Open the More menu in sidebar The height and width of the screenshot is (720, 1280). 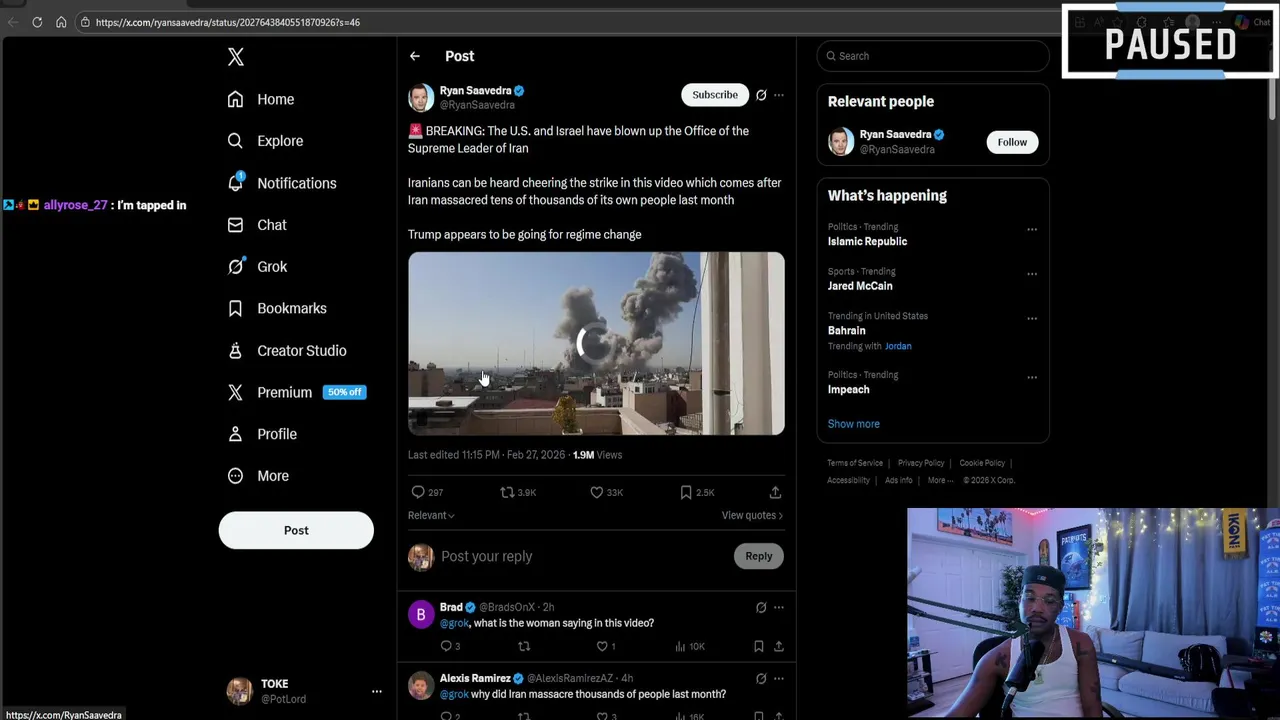point(258,476)
